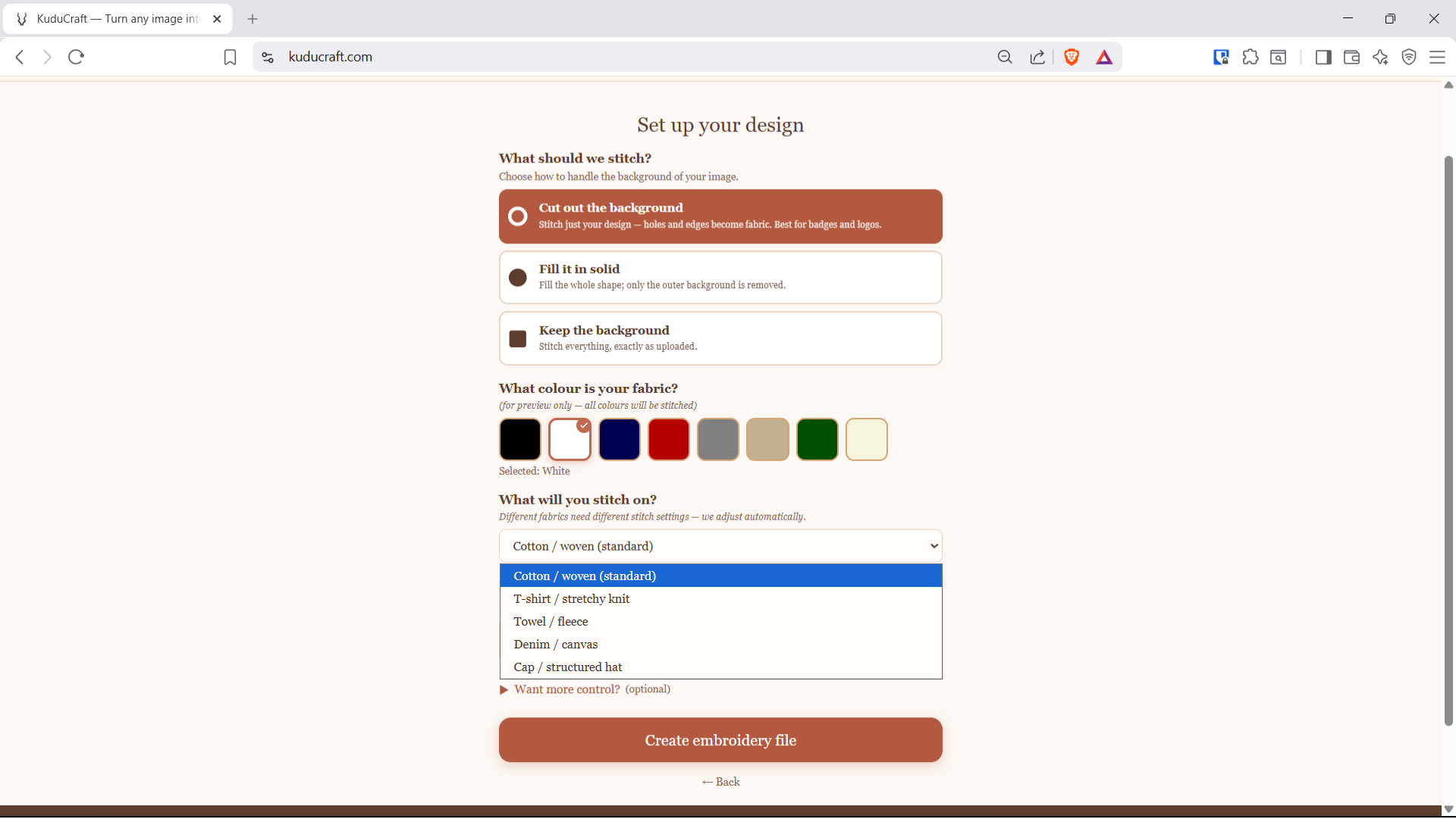This screenshot has width=1456, height=819.
Task: Choose Denim / canvas option
Action: (720, 645)
